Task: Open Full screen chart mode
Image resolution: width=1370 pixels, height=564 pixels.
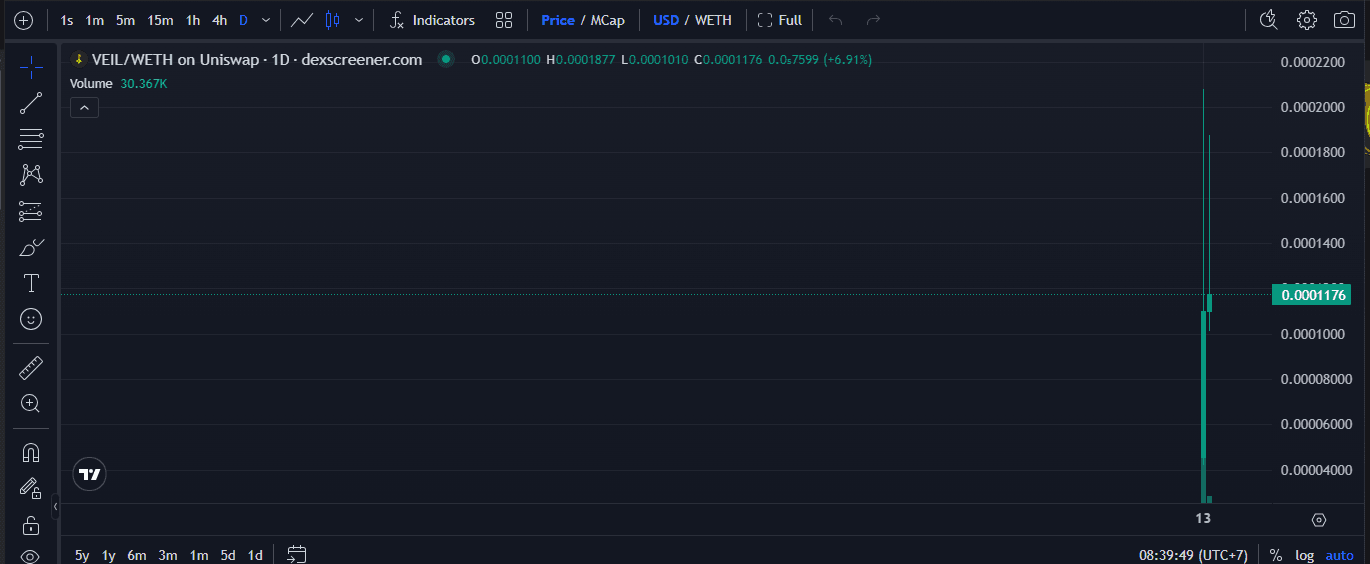Action: pyautogui.click(x=780, y=20)
